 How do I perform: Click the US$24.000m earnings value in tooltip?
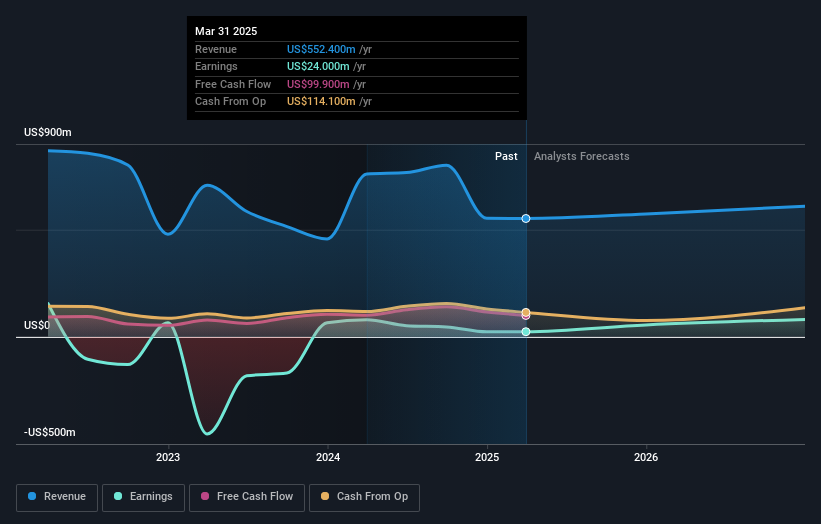coord(318,66)
